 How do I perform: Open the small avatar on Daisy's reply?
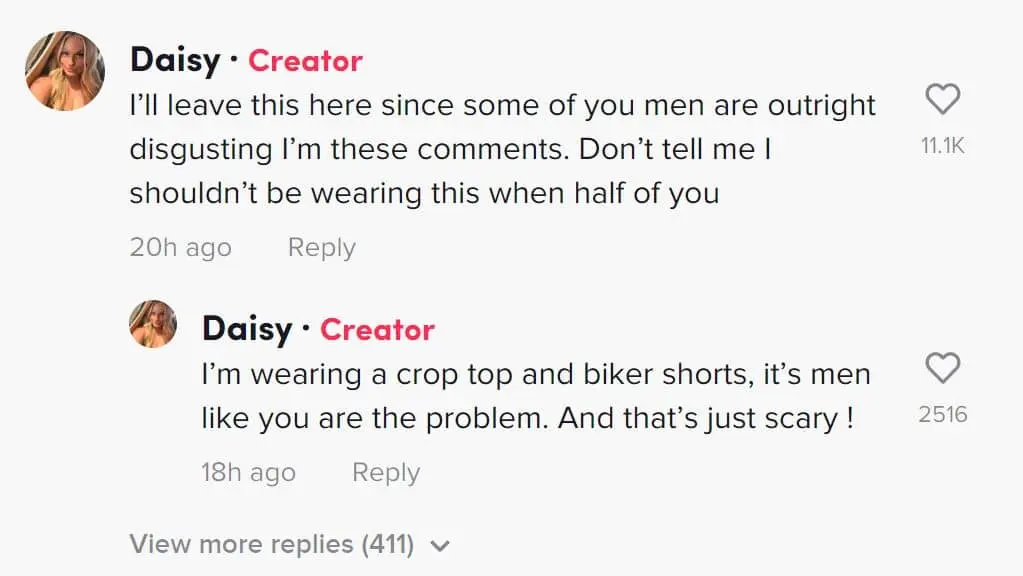tap(153, 324)
